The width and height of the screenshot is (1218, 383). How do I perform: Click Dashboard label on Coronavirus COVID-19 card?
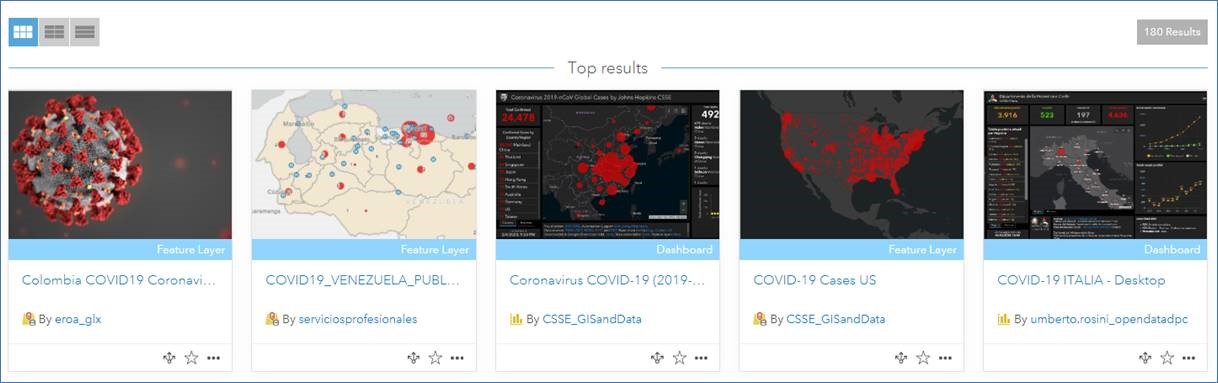684,250
